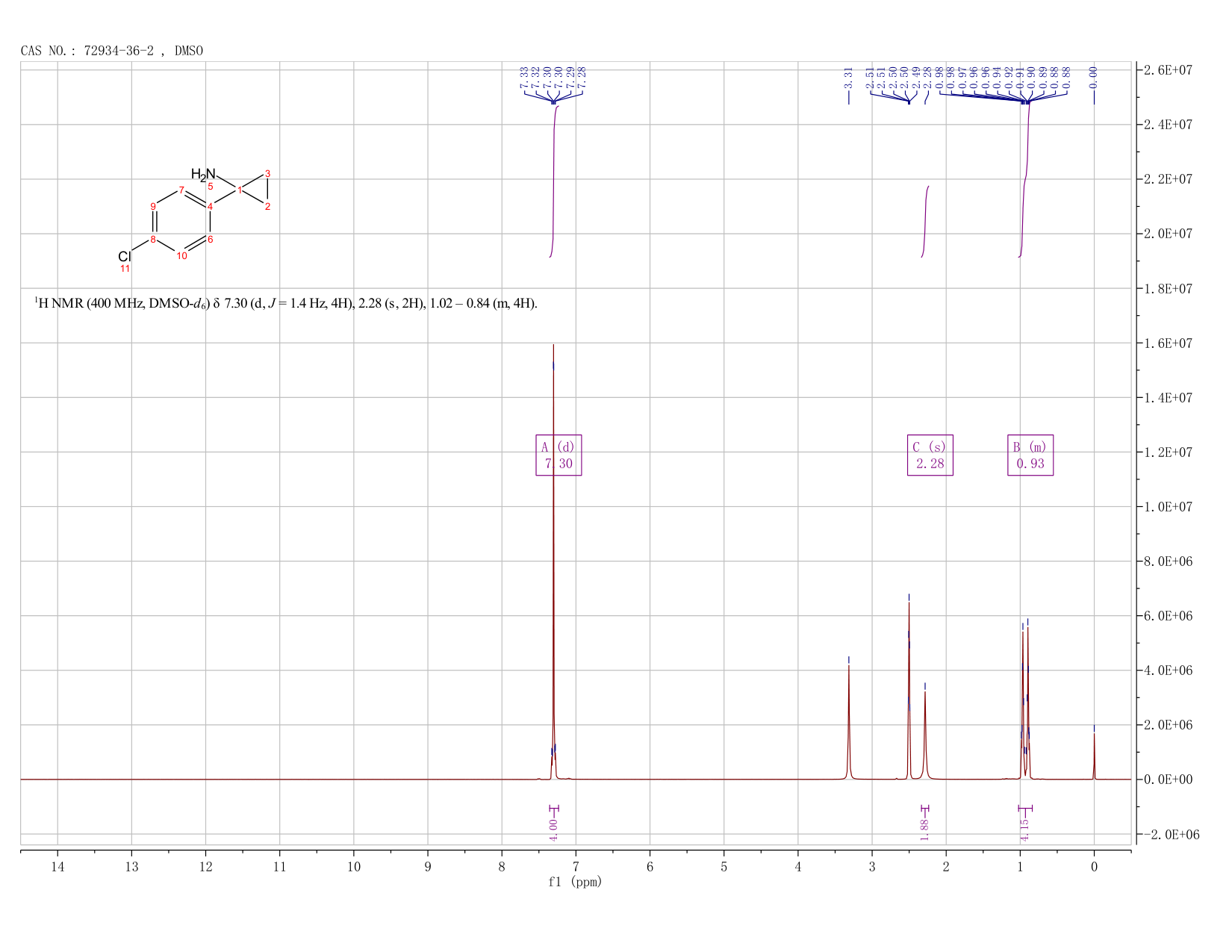Image resolution: width=1232 pixels, height=952 pixels.
Task: Click the Cl atom in the structure drawing
Action: tap(125, 256)
